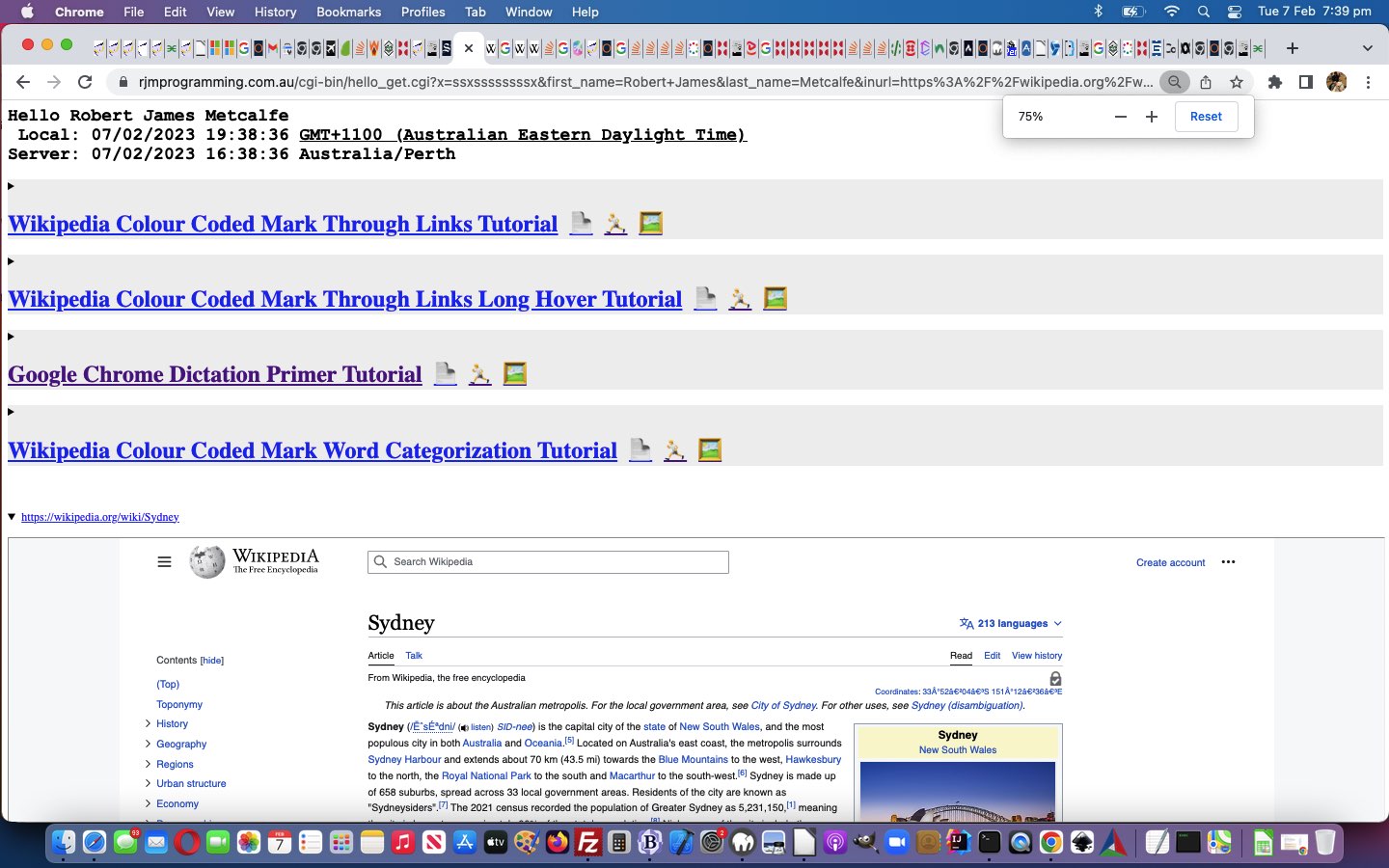This screenshot has width=1389, height=868.
Task: Open Google Chrome Dictation Primer Tutorial link
Action: [215, 374]
